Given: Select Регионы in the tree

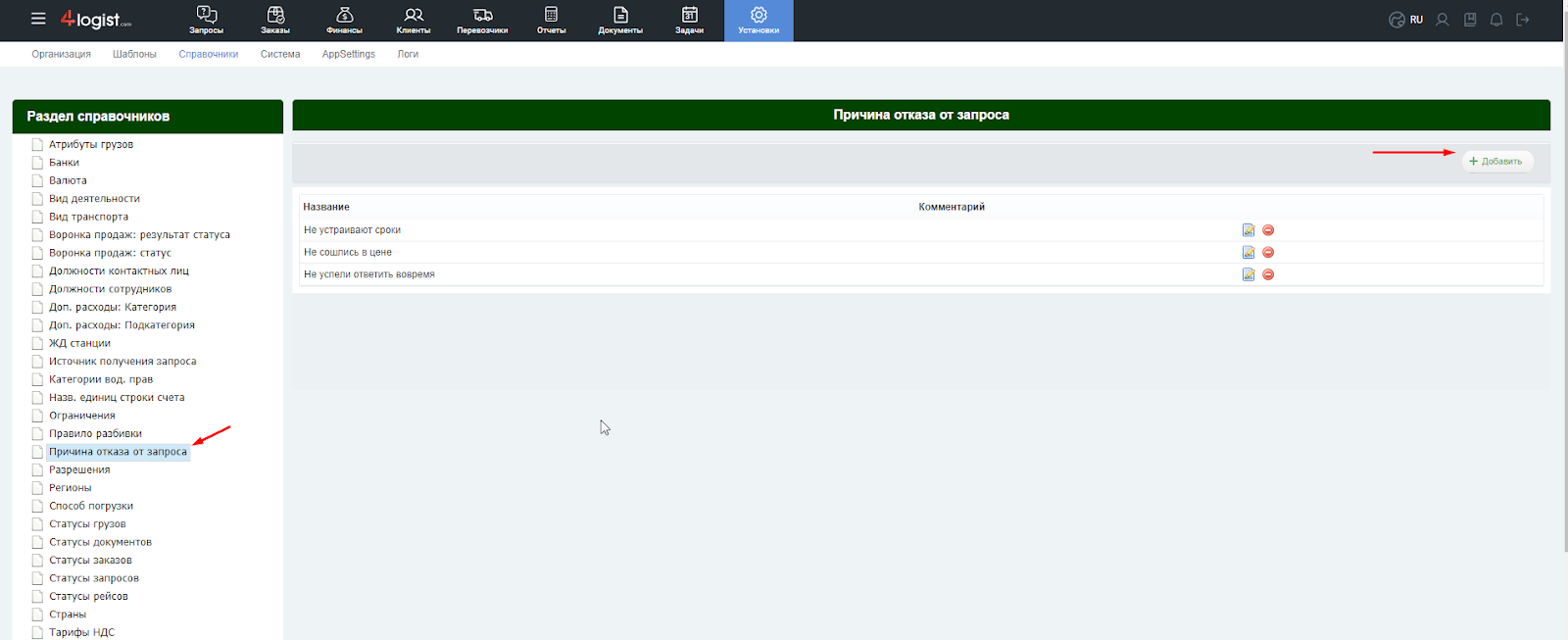Looking at the screenshot, I should [71, 488].
